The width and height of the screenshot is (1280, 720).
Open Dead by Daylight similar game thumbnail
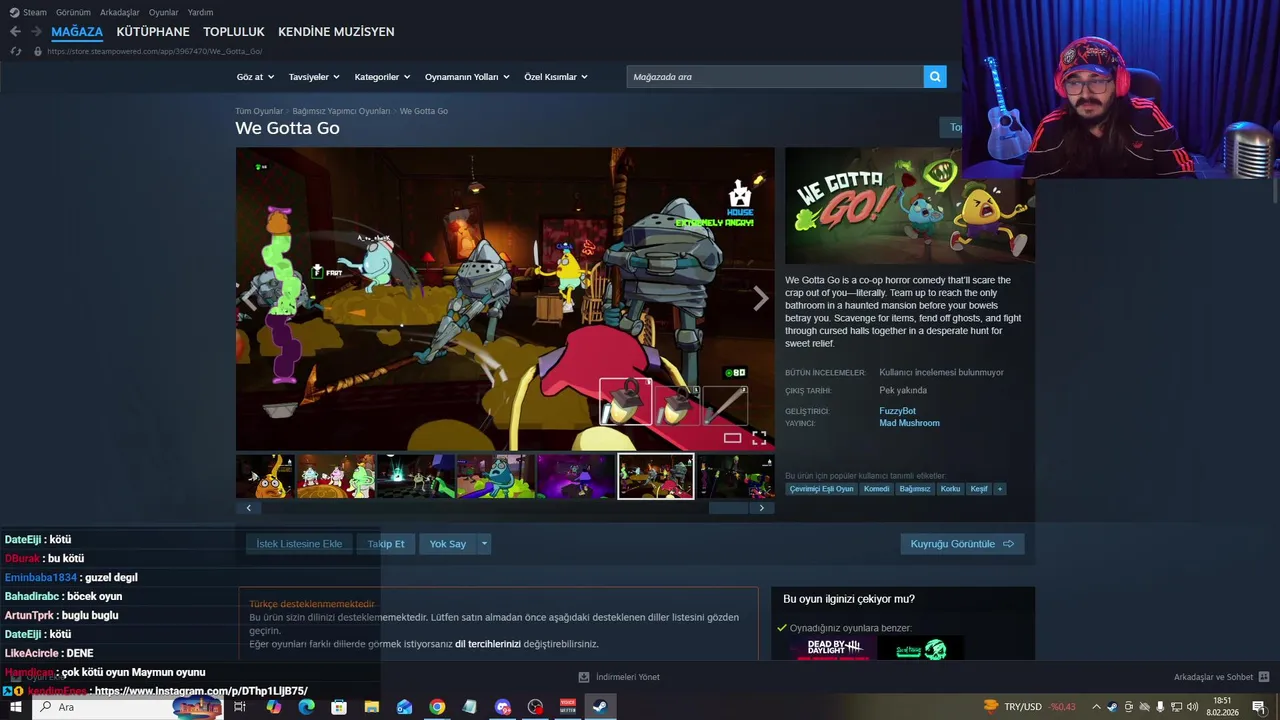coord(835,648)
